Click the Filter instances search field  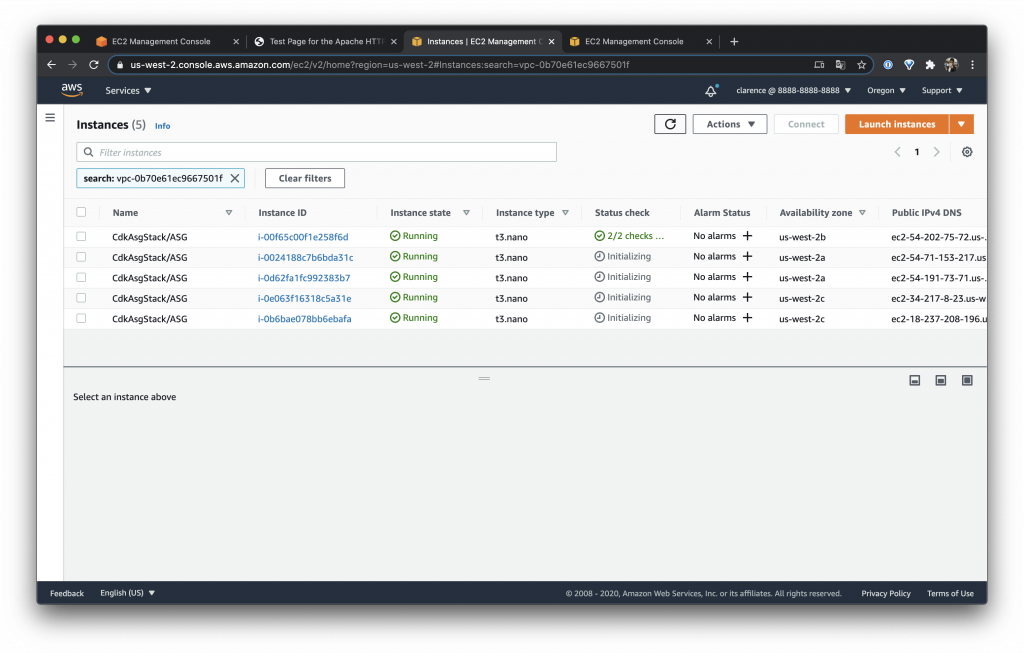pos(316,152)
